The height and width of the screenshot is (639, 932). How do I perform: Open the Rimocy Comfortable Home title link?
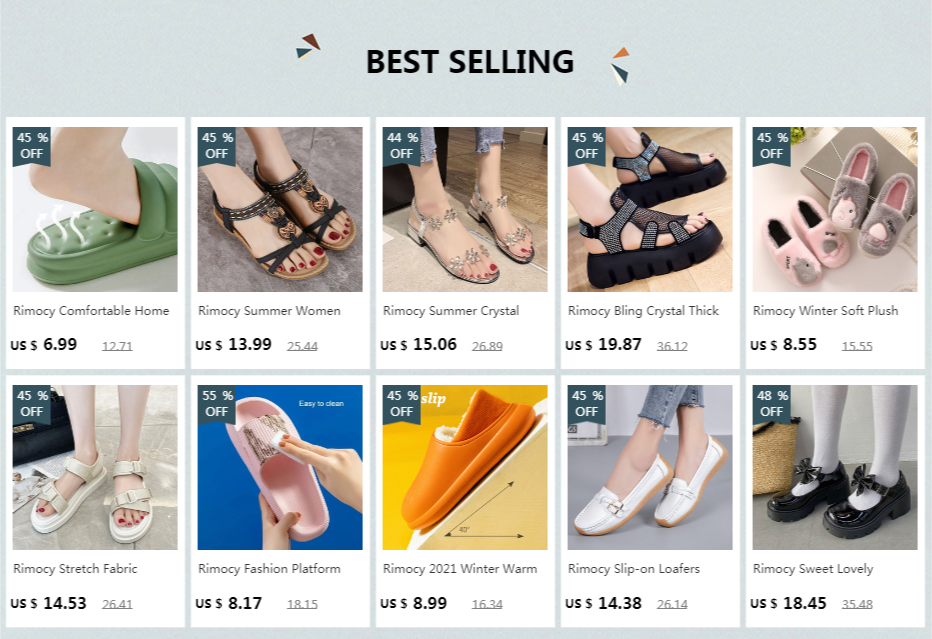point(91,311)
